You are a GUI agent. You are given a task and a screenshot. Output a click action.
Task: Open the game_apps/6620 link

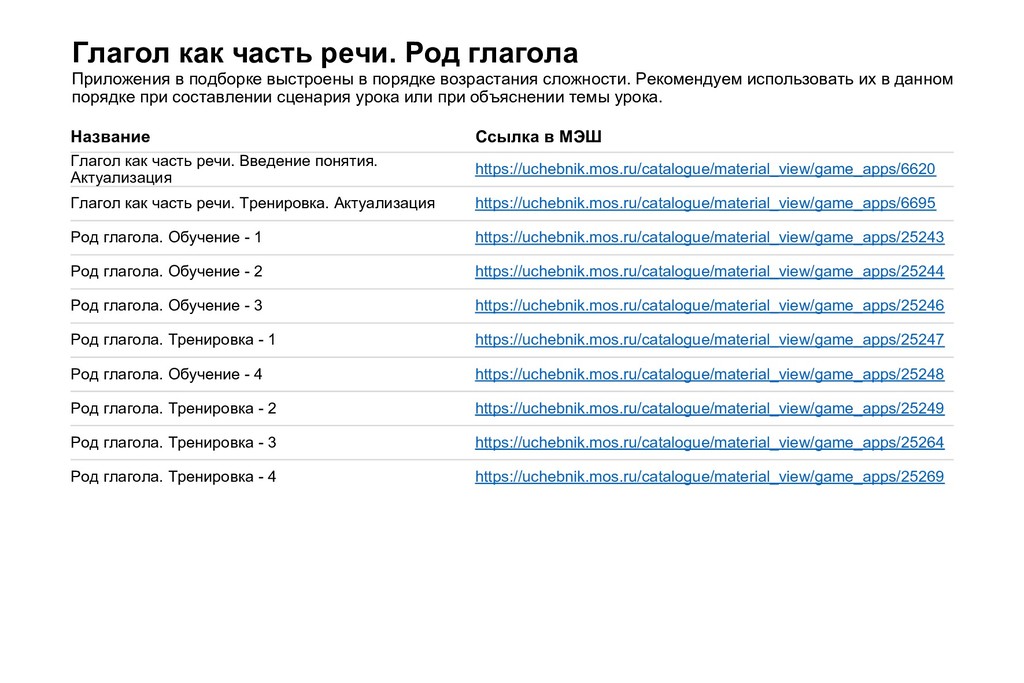pos(705,169)
